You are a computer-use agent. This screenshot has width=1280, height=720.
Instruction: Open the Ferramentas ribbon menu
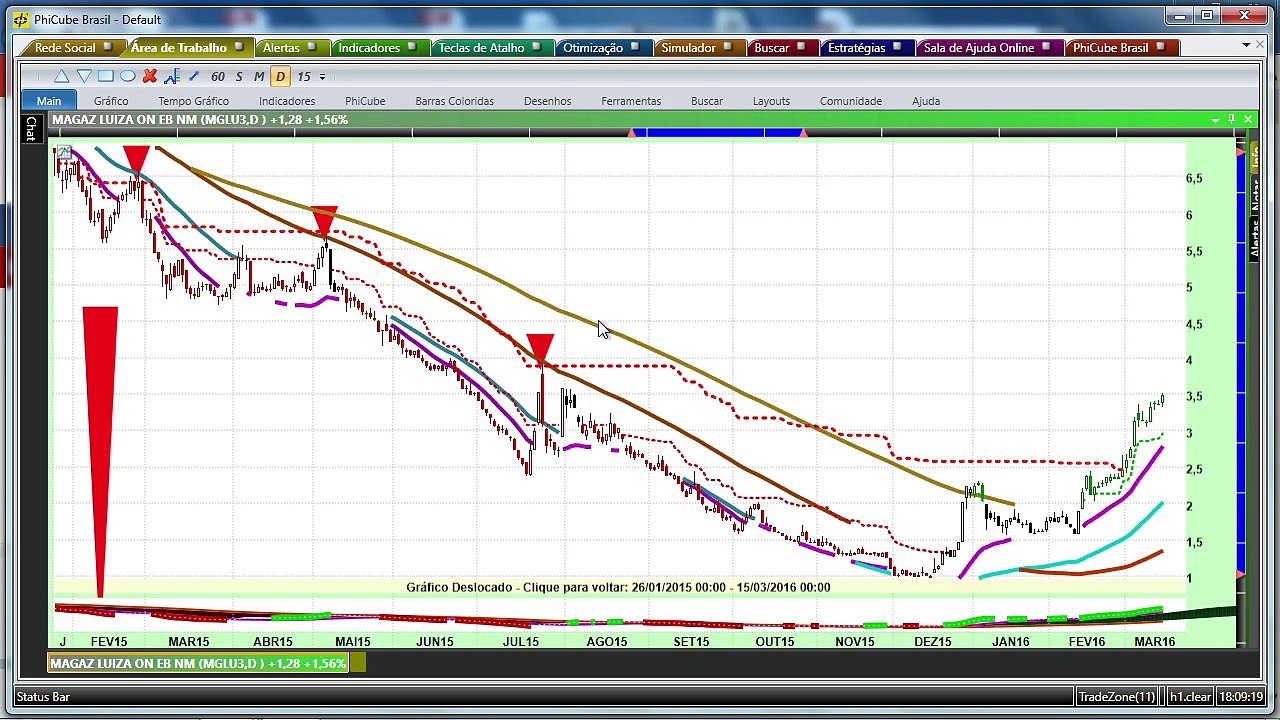pos(631,101)
